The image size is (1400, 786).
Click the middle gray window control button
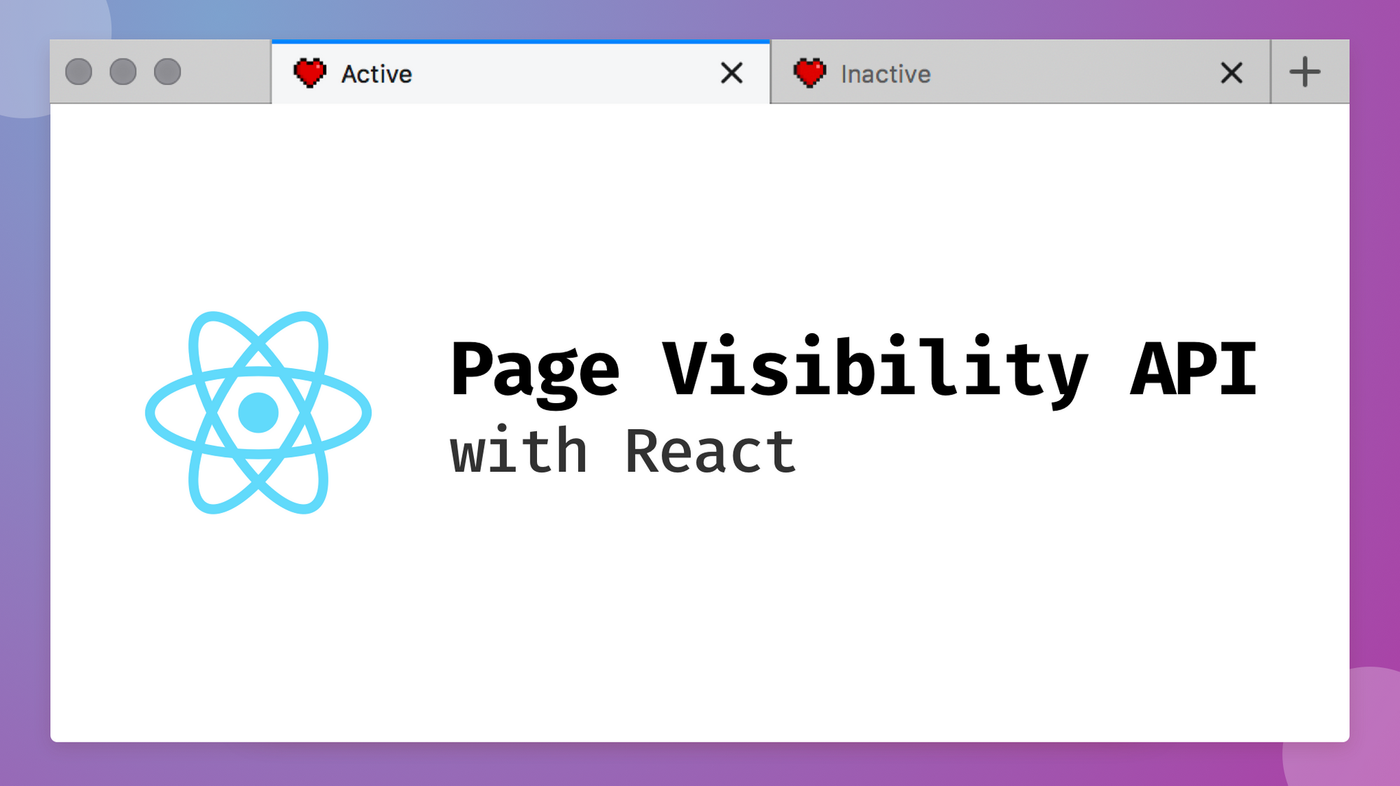pyautogui.click(x=123, y=72)
